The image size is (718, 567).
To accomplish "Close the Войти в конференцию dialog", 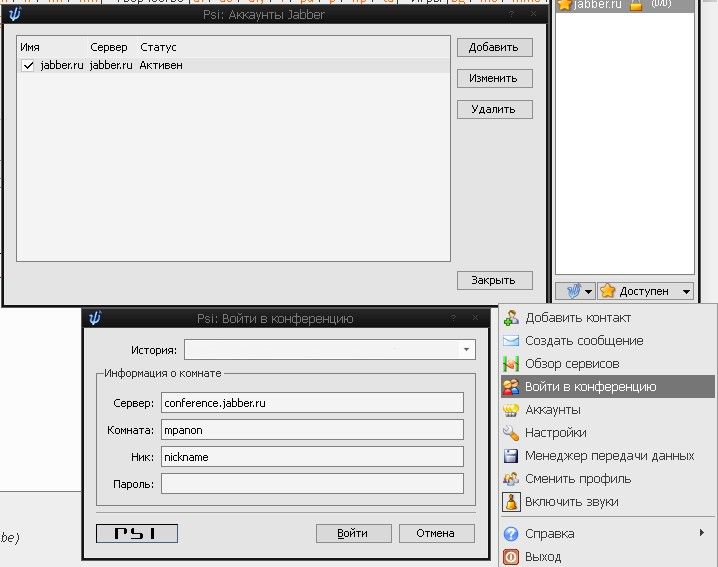I will (x=475, y=317).
